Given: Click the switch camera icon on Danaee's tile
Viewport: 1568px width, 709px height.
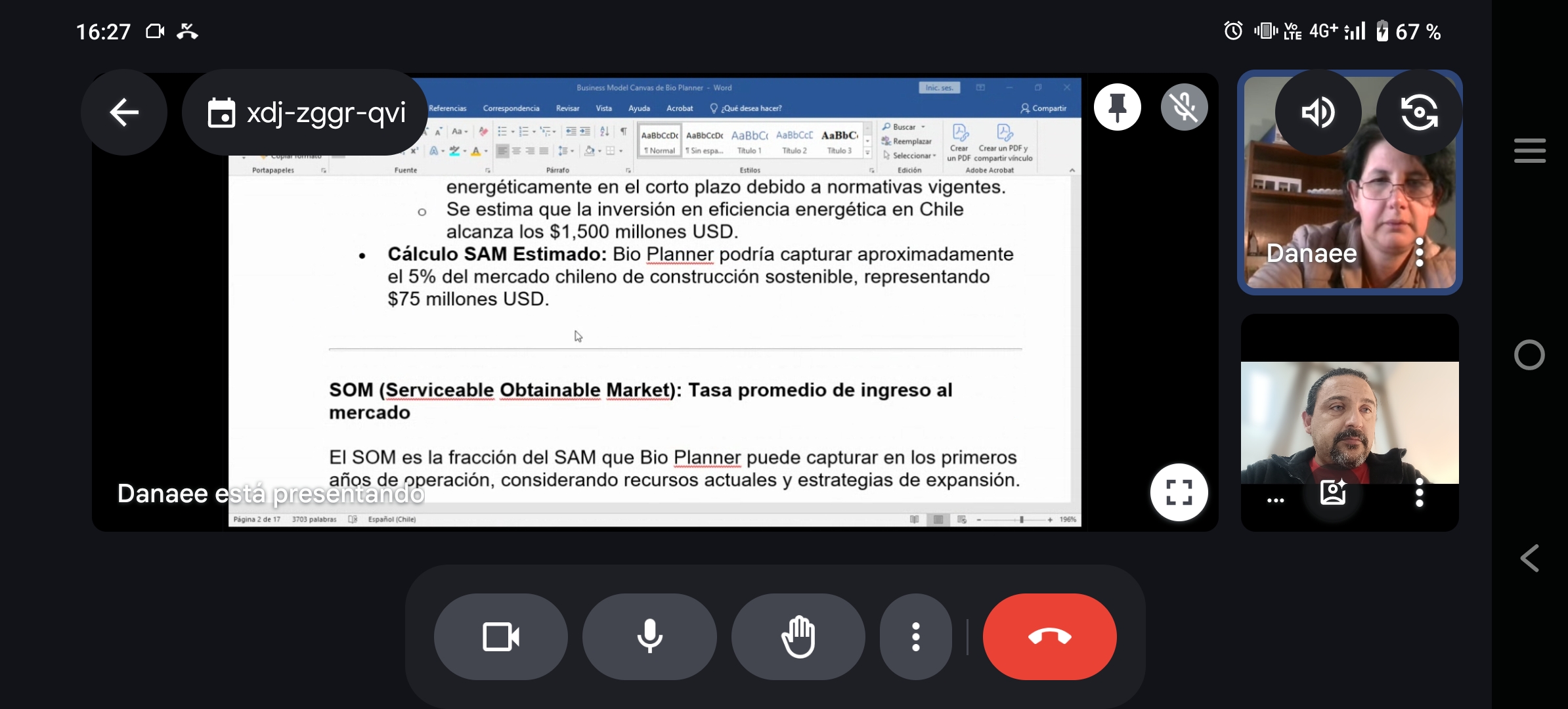Looking at the screenshot, I should click(x=1420, y=112).
